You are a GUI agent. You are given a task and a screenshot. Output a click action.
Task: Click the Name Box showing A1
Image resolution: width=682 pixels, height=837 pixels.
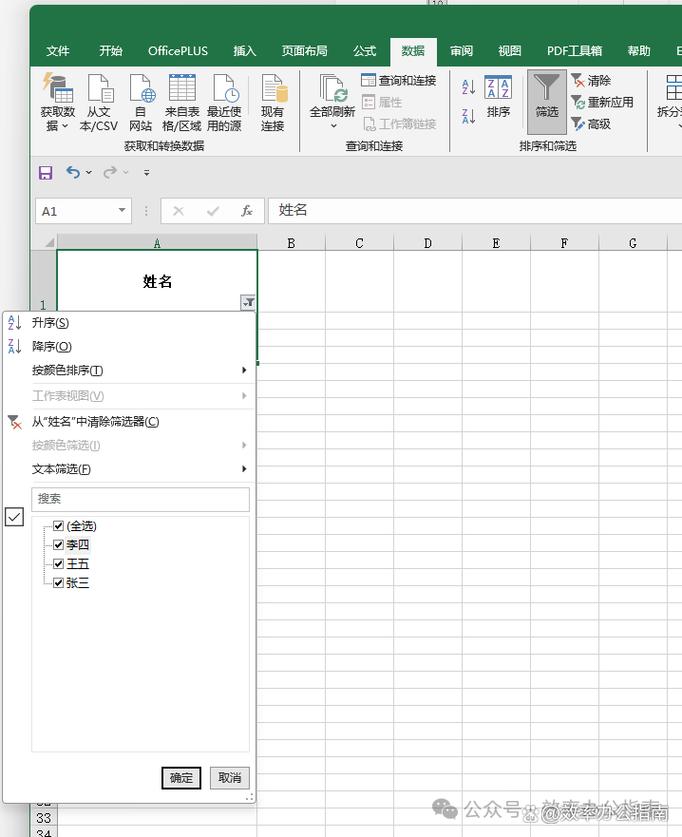pyautogui.click(x=76, y=211)
